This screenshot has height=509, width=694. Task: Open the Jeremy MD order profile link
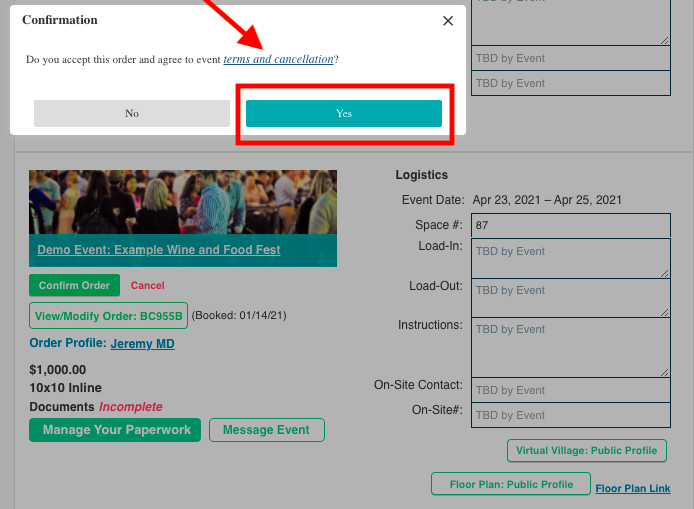click(x=143, y=343)
